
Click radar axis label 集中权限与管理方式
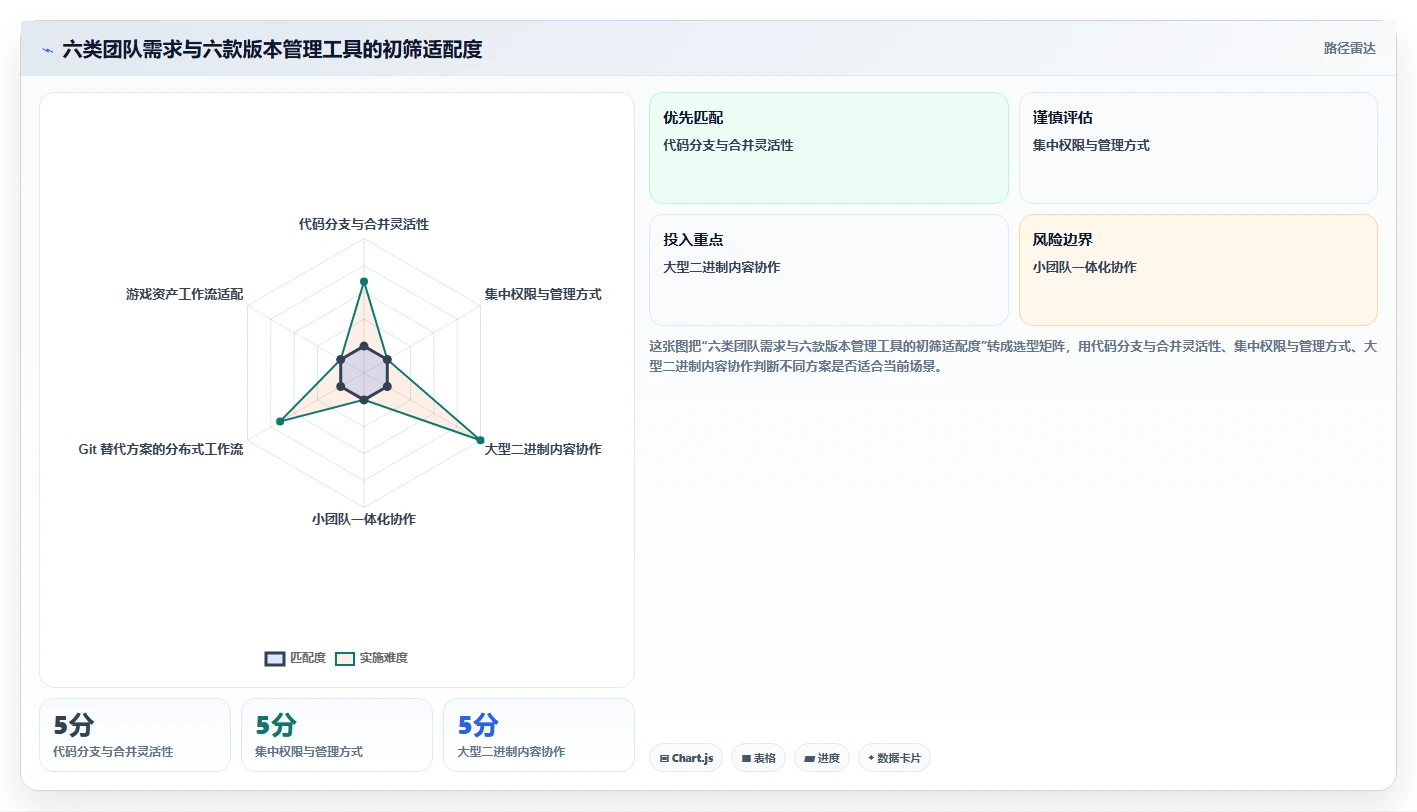tap(543, 294)
